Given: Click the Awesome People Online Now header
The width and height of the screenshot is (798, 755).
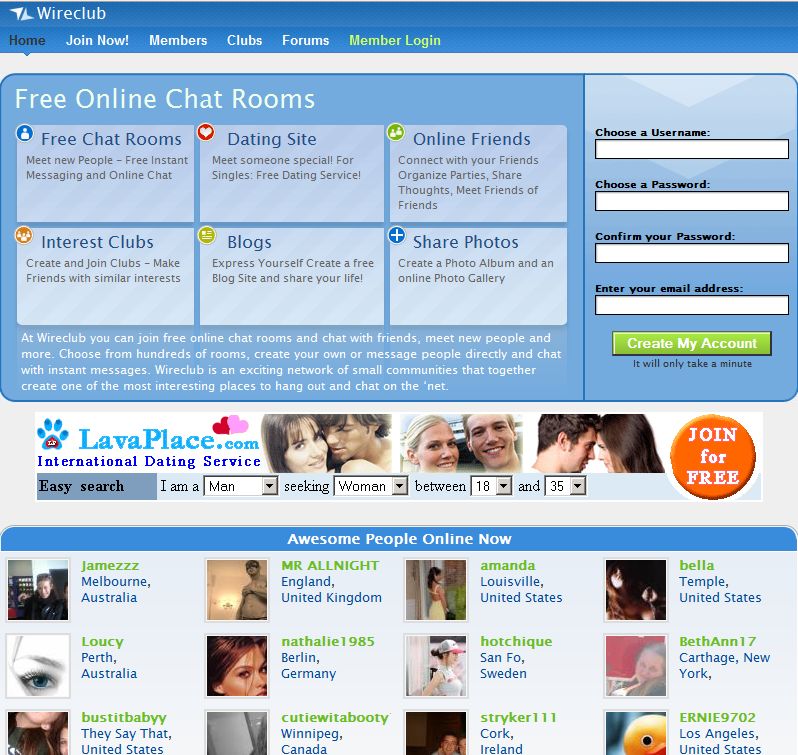Looking at the screenshot, I should (399, 539).
